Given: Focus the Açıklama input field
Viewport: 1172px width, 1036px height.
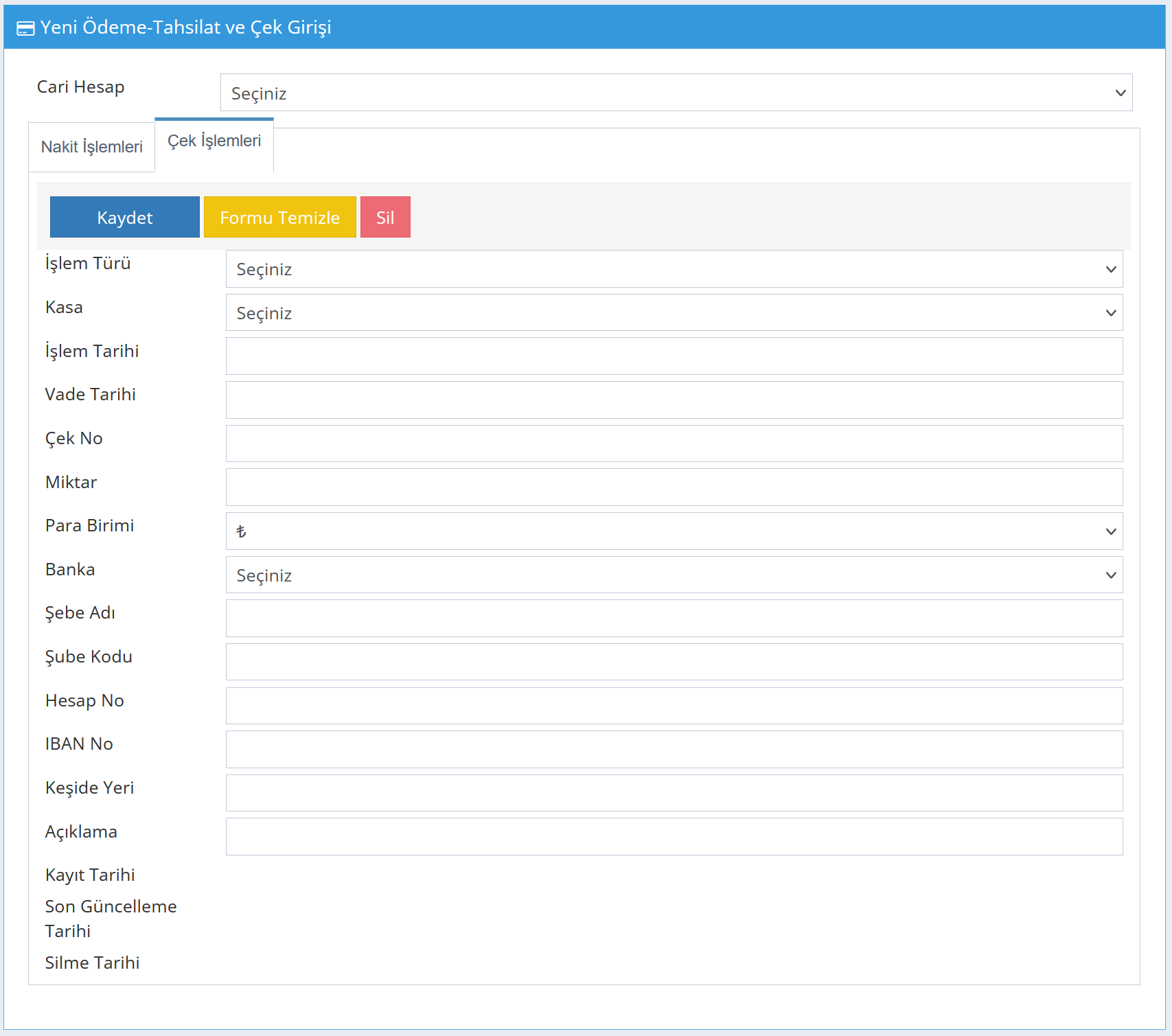Looking at the screenshot, I should point(674,837).
